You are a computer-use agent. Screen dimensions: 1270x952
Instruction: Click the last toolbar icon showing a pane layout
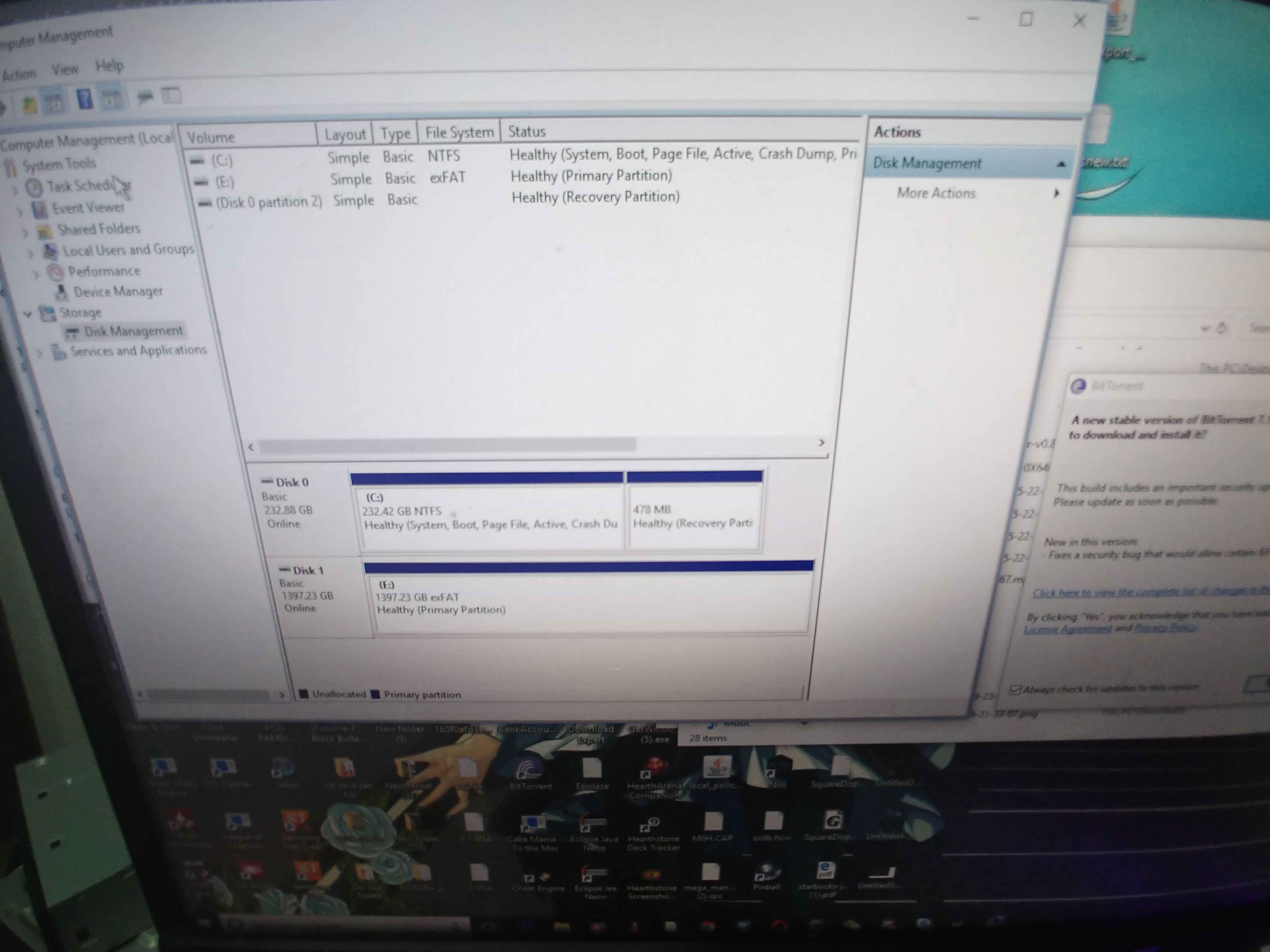coord(171,95)
